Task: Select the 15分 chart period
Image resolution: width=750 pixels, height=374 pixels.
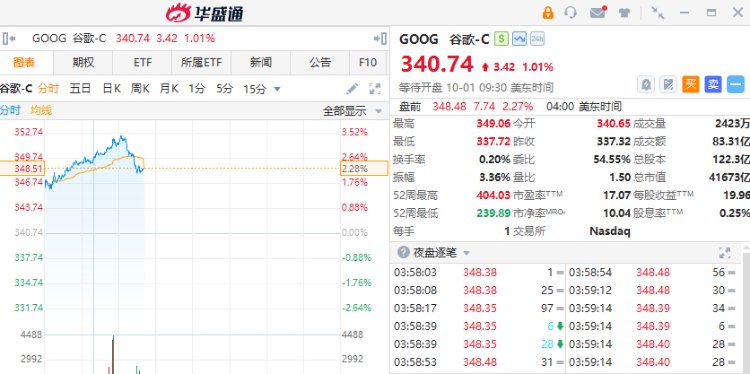Action: [254, 88]
